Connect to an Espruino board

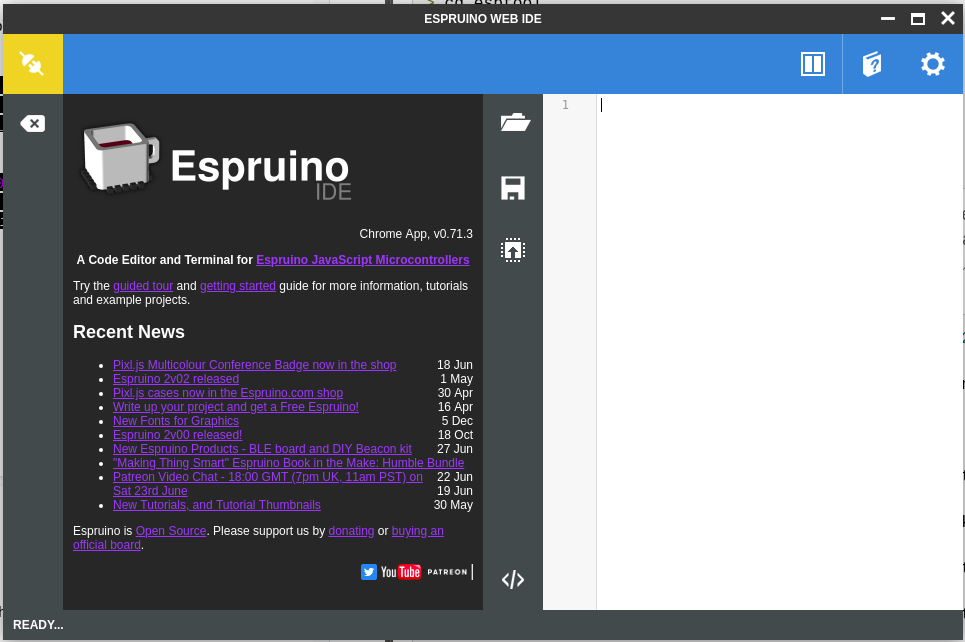(33, 63)
